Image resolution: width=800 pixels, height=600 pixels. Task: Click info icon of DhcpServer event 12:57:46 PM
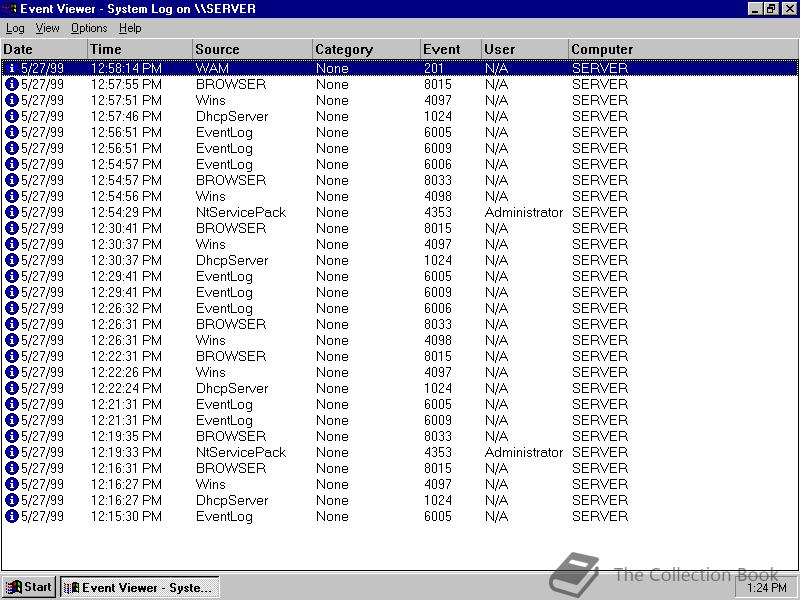pos(12,116)
